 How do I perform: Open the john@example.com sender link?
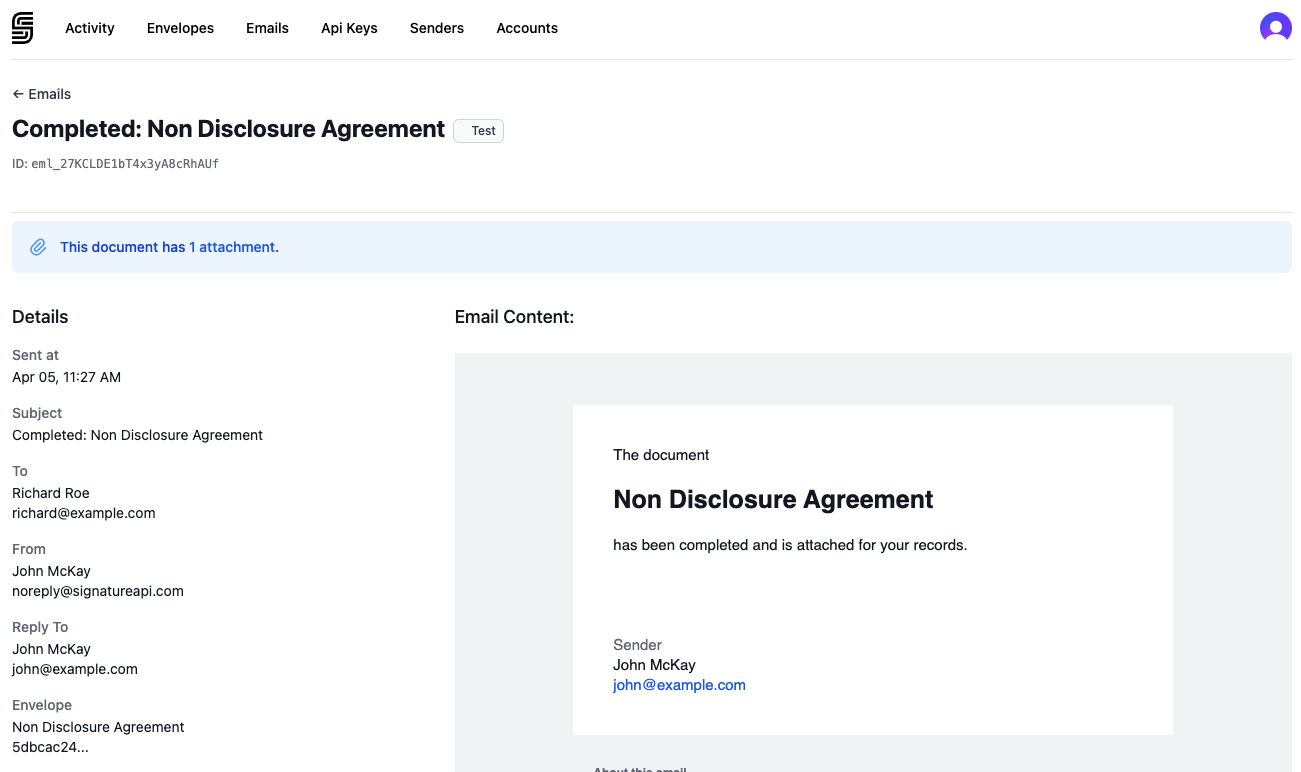[679, 685]
